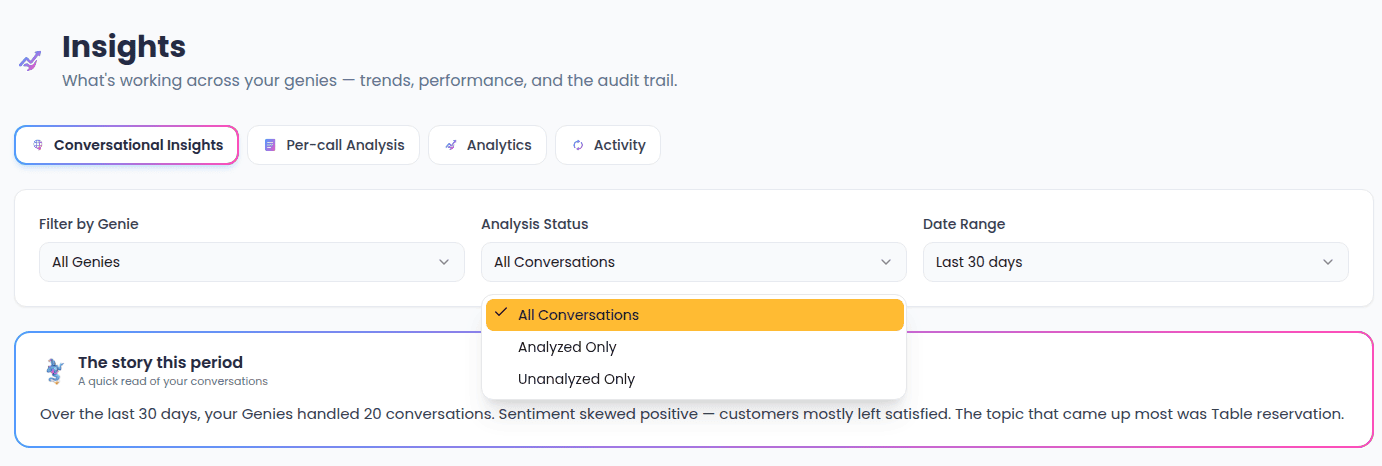Select Analyzed Only option

694,347
